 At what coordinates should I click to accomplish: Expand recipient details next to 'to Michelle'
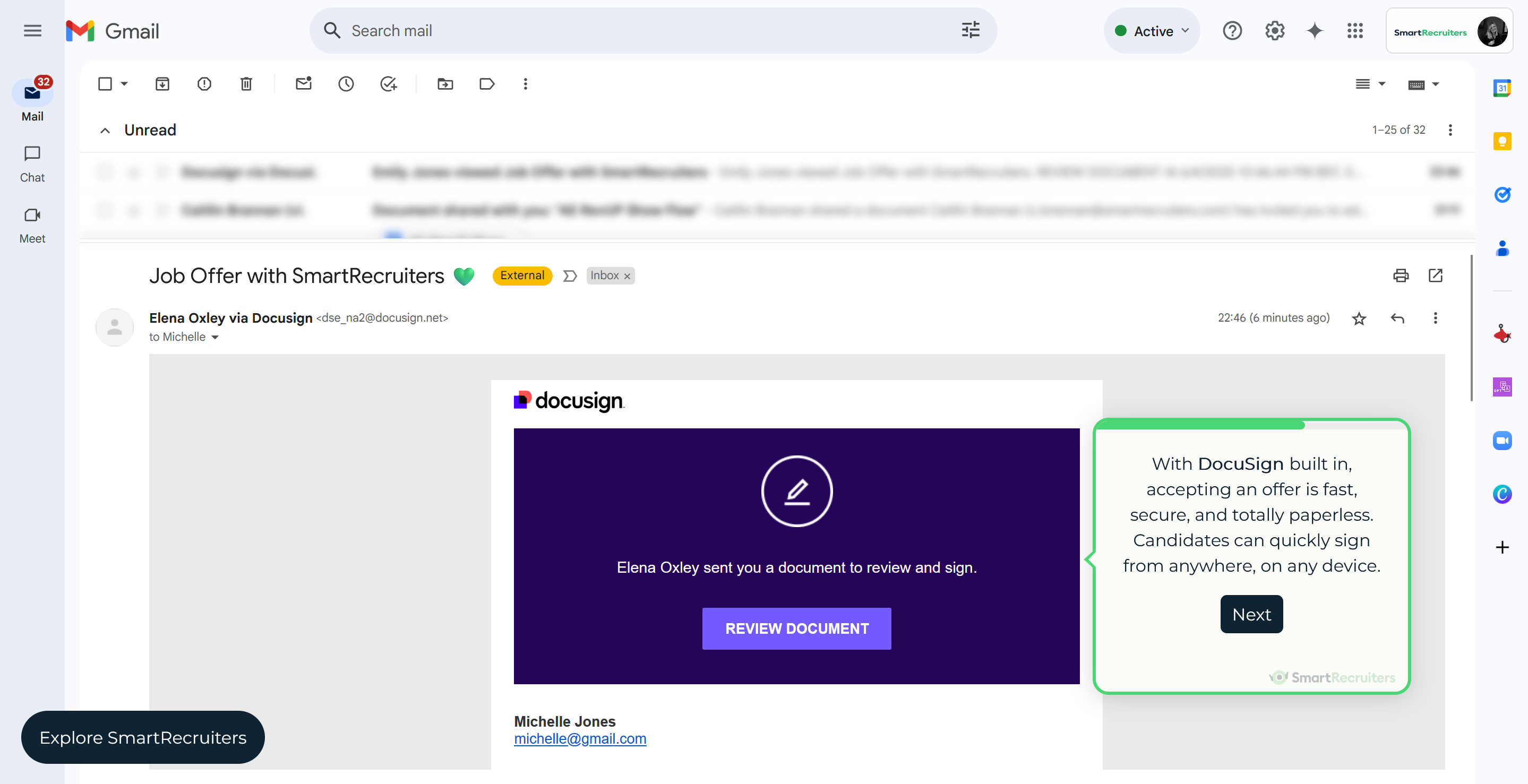click(x=216, y=338)
